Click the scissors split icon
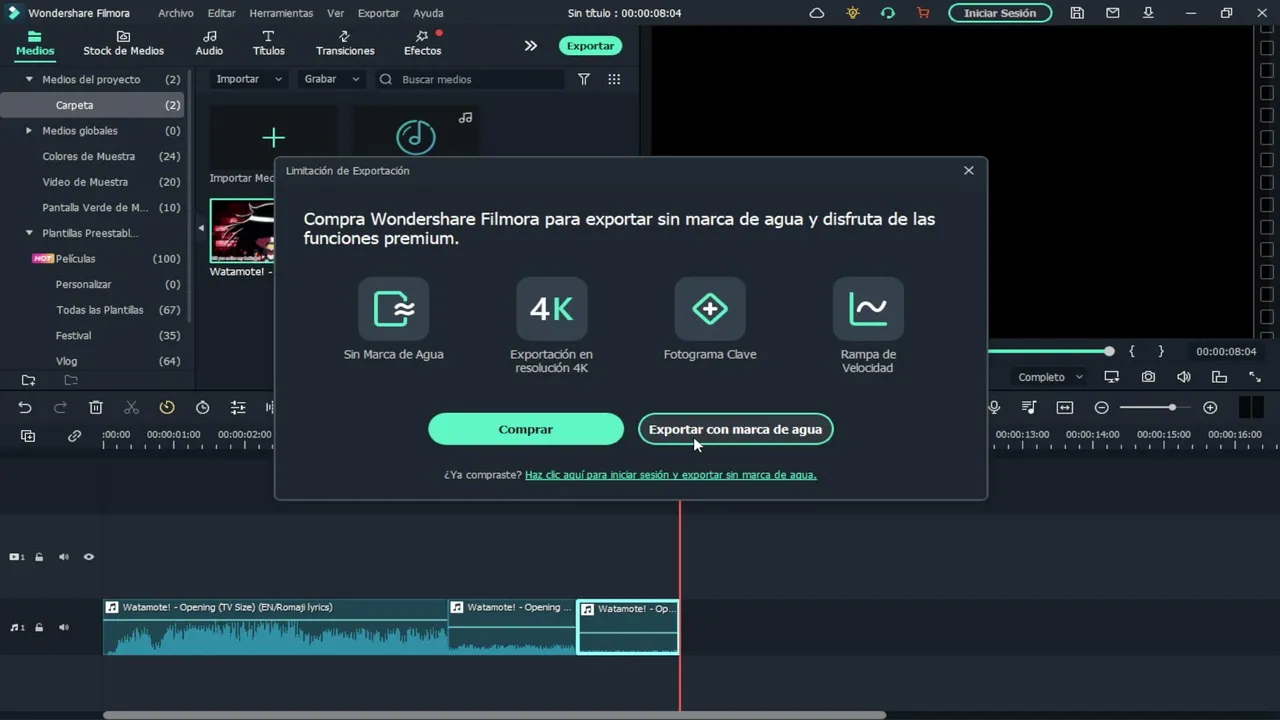 coord(131,407)
